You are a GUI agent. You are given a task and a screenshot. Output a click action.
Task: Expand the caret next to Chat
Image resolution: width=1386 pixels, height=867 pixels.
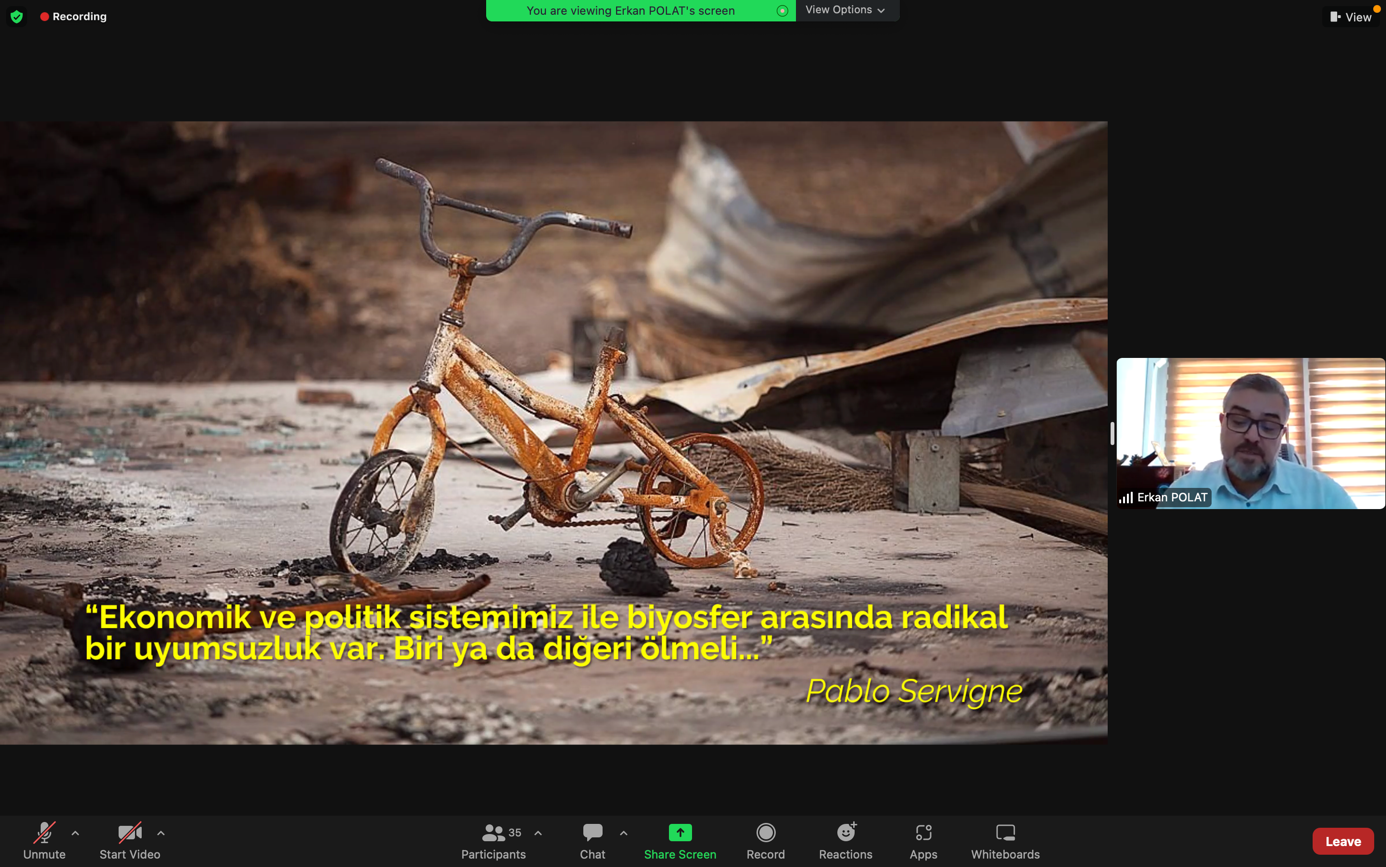pos(623,833)
